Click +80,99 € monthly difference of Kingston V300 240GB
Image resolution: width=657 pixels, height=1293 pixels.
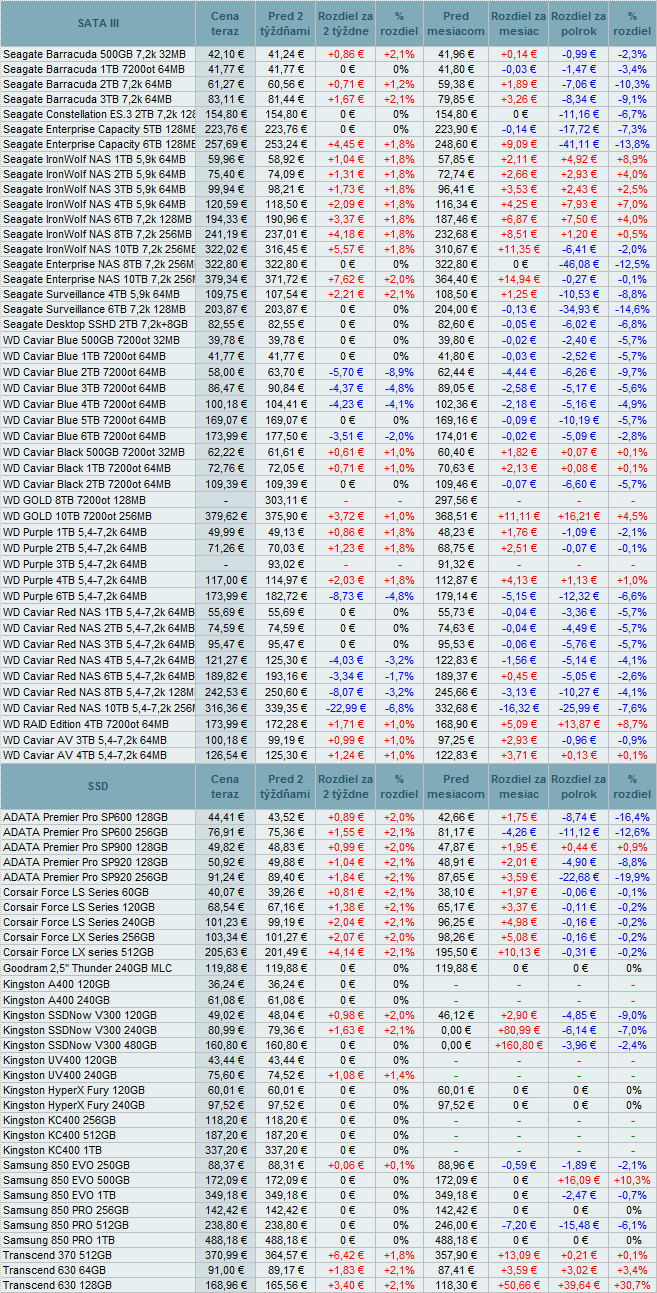519,1030
